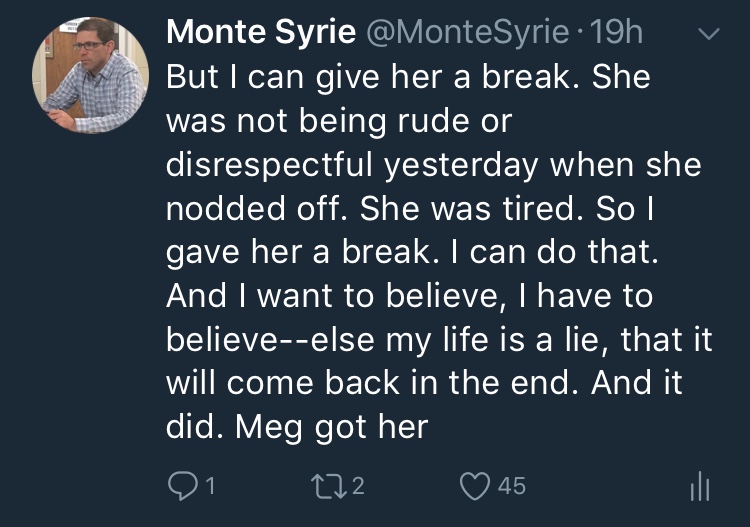Click the like count of 45
Viewport: 750px width, 527px height.
tap(511, 487)
